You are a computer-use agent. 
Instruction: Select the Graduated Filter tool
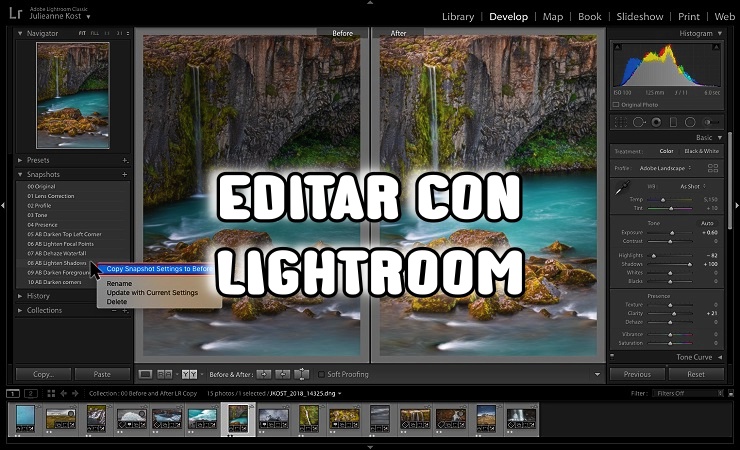(x=673, y=122)
